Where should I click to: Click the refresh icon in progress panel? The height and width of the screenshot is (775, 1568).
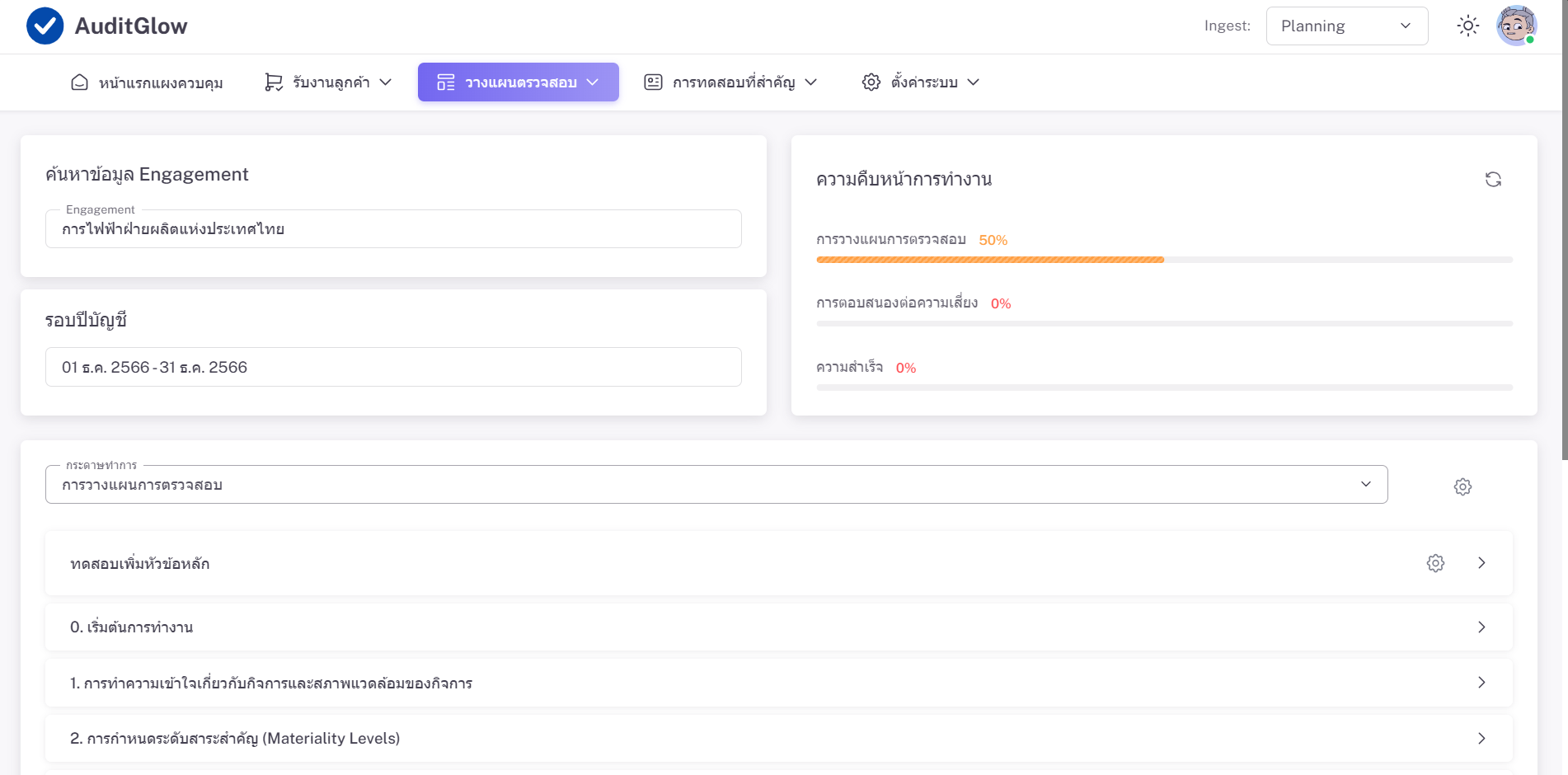point(1493,180)
